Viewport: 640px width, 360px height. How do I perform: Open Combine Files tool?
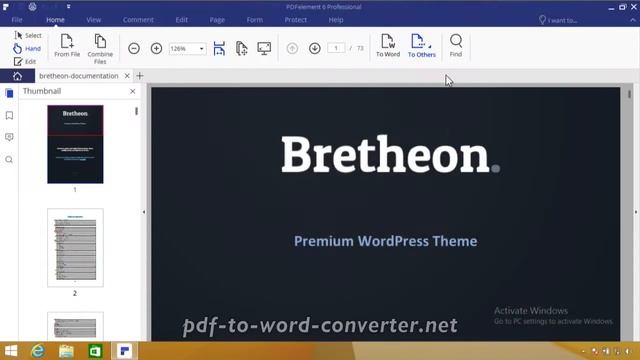click(x=100, y=49)
